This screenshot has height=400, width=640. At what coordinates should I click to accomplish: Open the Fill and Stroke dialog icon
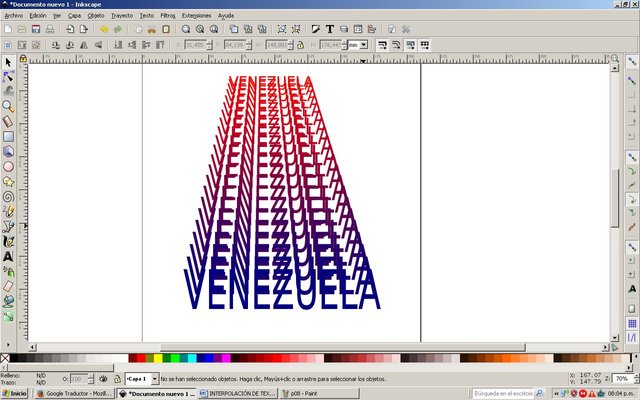click(x=316, y=29)
